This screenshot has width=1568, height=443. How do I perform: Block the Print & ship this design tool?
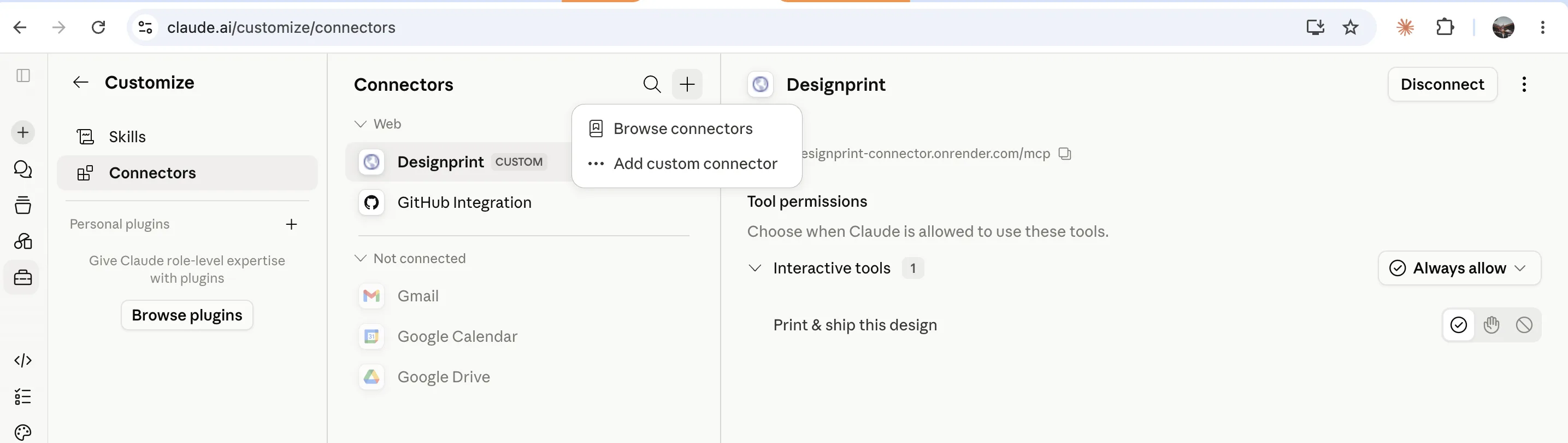pyautogui.click(x=1524, y=325)
